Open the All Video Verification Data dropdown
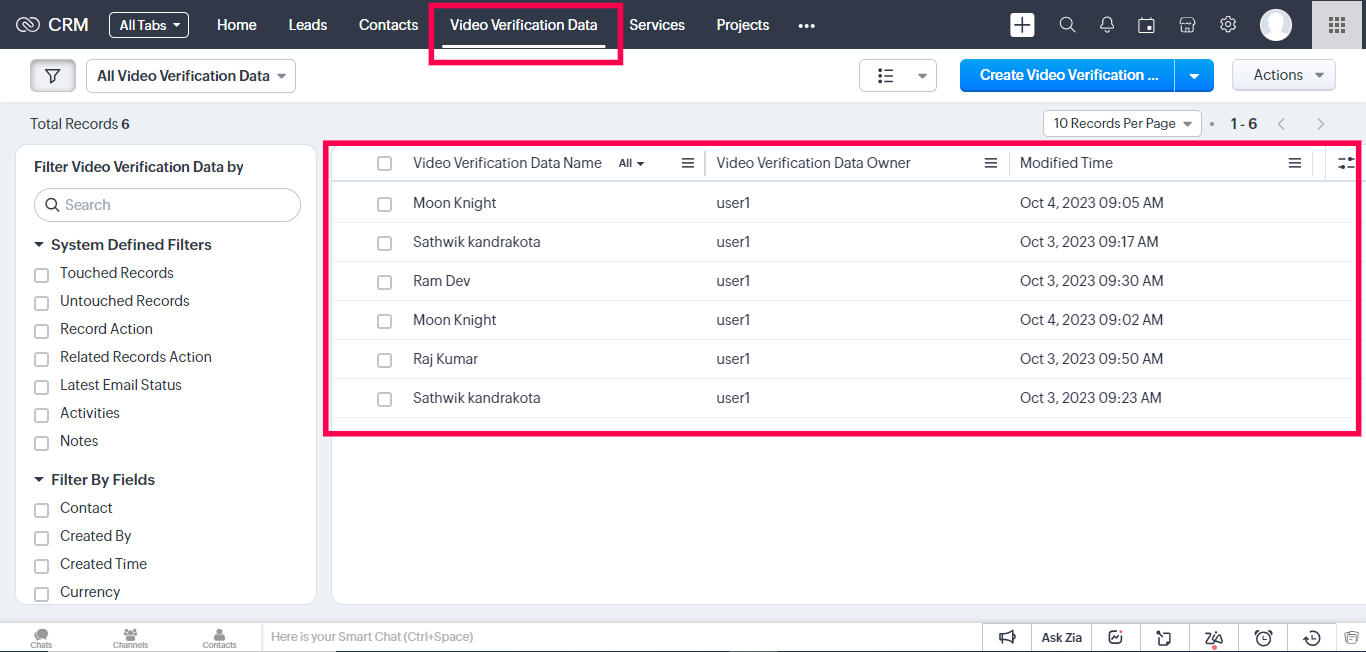Viewport: 1366px width, 652px height. click(x=191, y=76)
